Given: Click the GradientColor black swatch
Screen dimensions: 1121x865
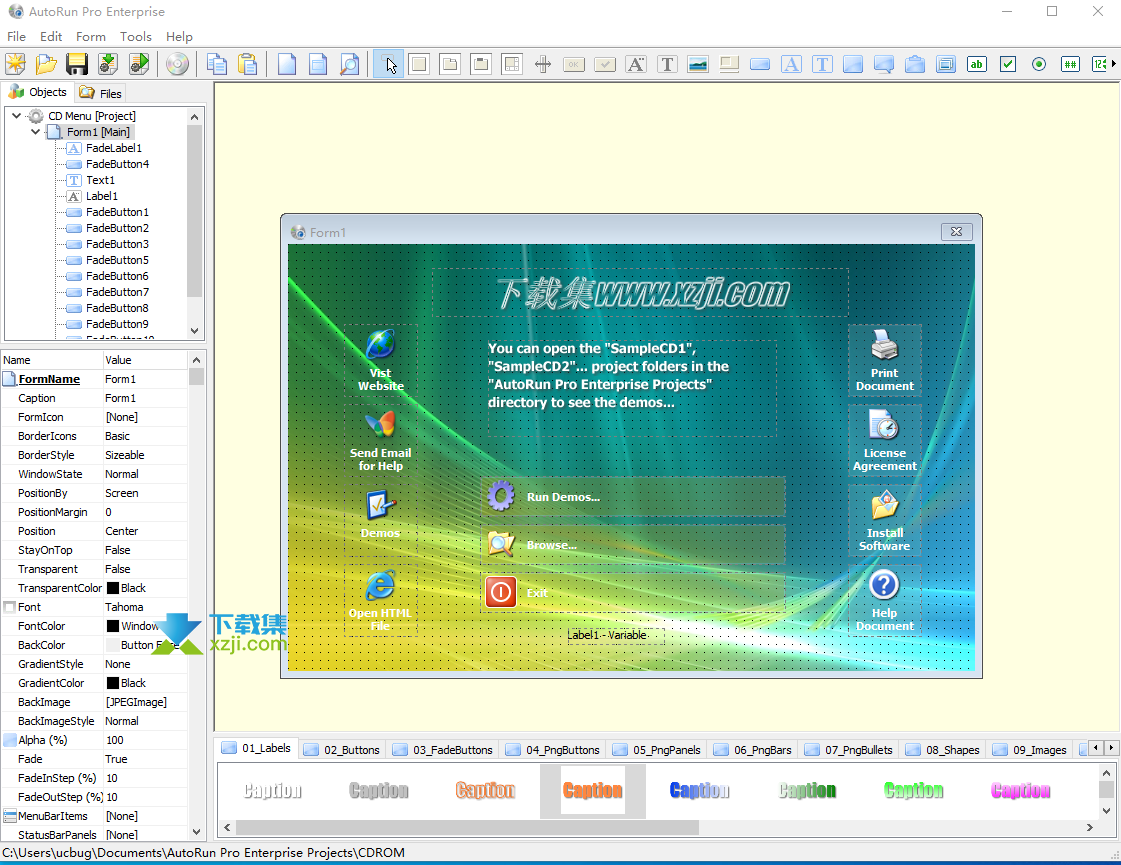Looking at the screenshot, I should pos(113,683).
